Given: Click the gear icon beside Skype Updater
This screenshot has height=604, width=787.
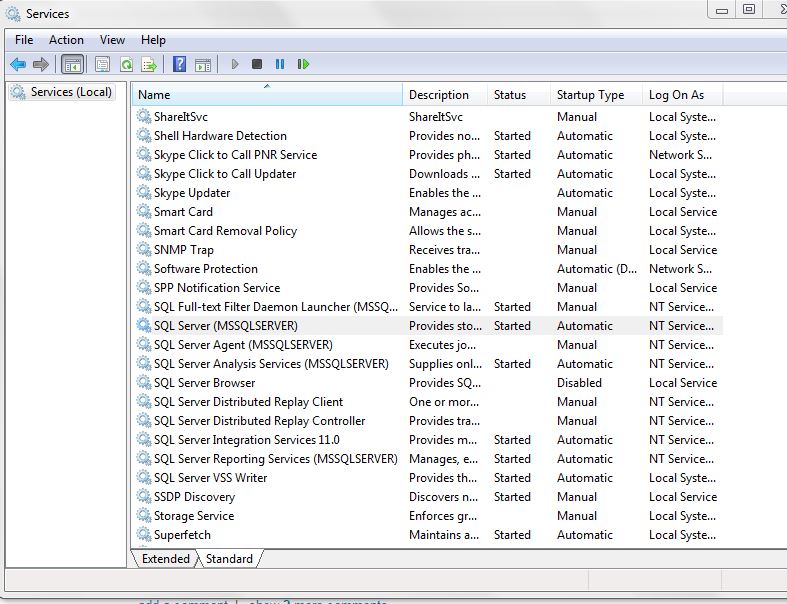Looking at the screenshot, I should click(144, 193).
